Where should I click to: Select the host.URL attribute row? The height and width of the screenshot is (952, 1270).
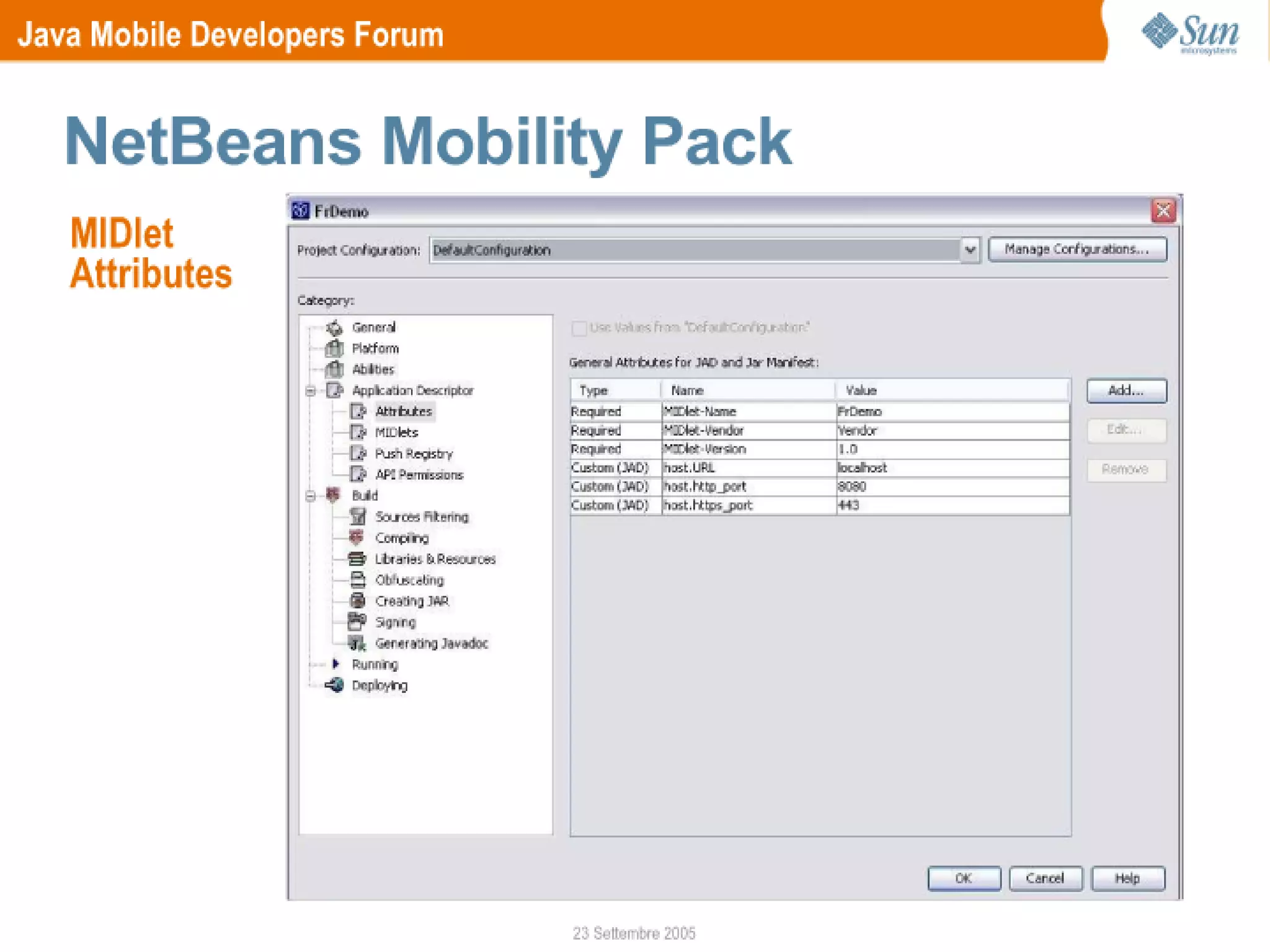[820, 468]
